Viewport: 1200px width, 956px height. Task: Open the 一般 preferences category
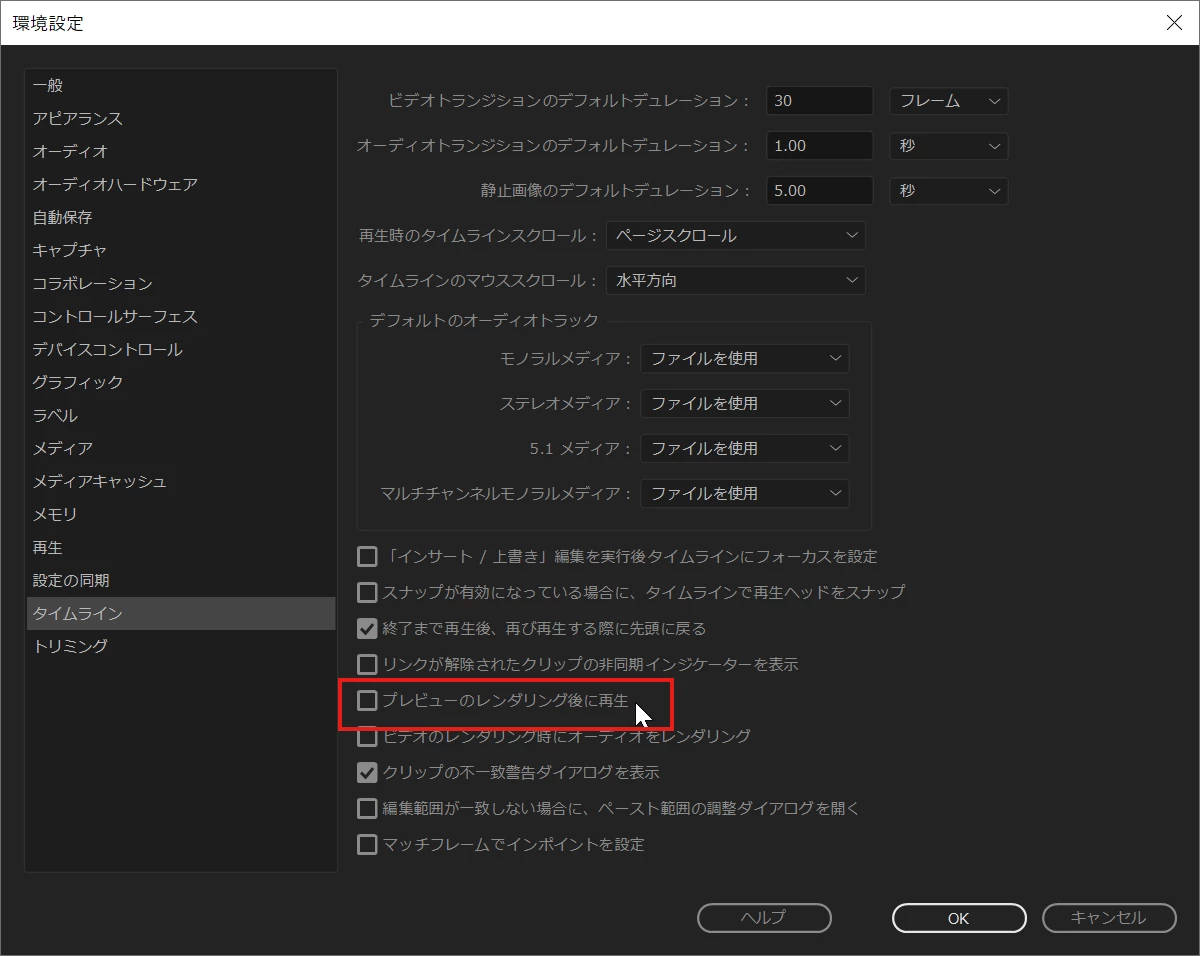(180, 86)
